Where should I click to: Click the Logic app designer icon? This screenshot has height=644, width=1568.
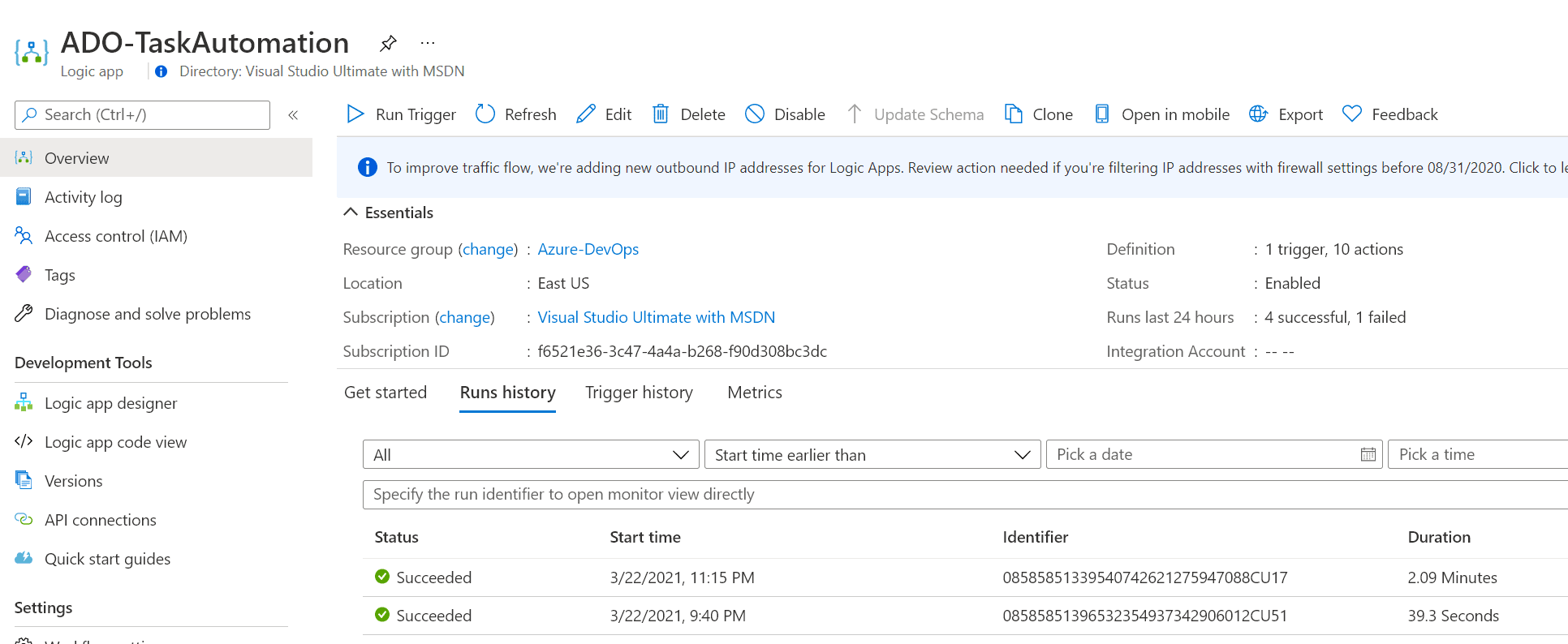coord(24,403)
